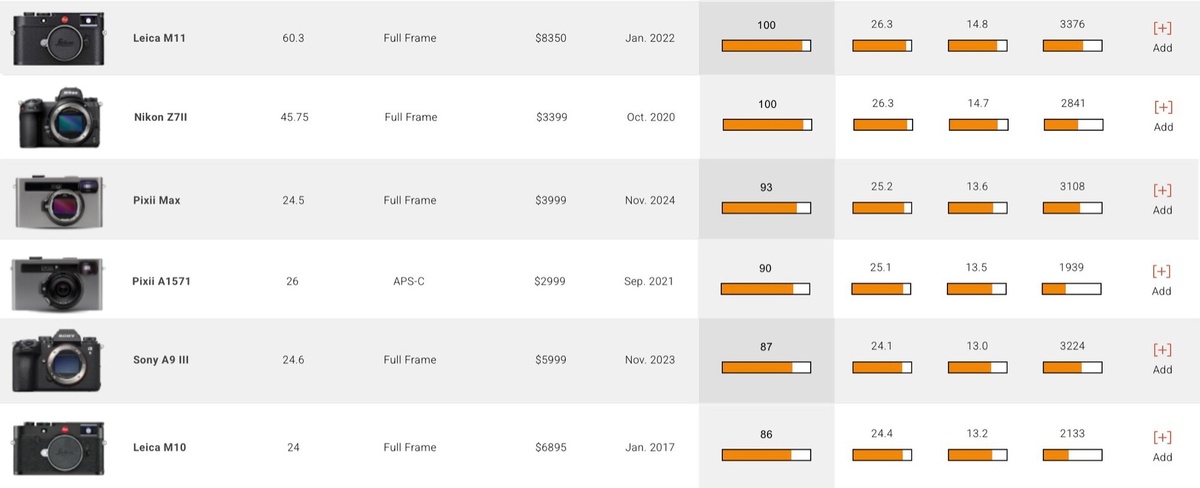
Task: Open the Leica M11 camera thumbnail
Action: pos(58,39)
